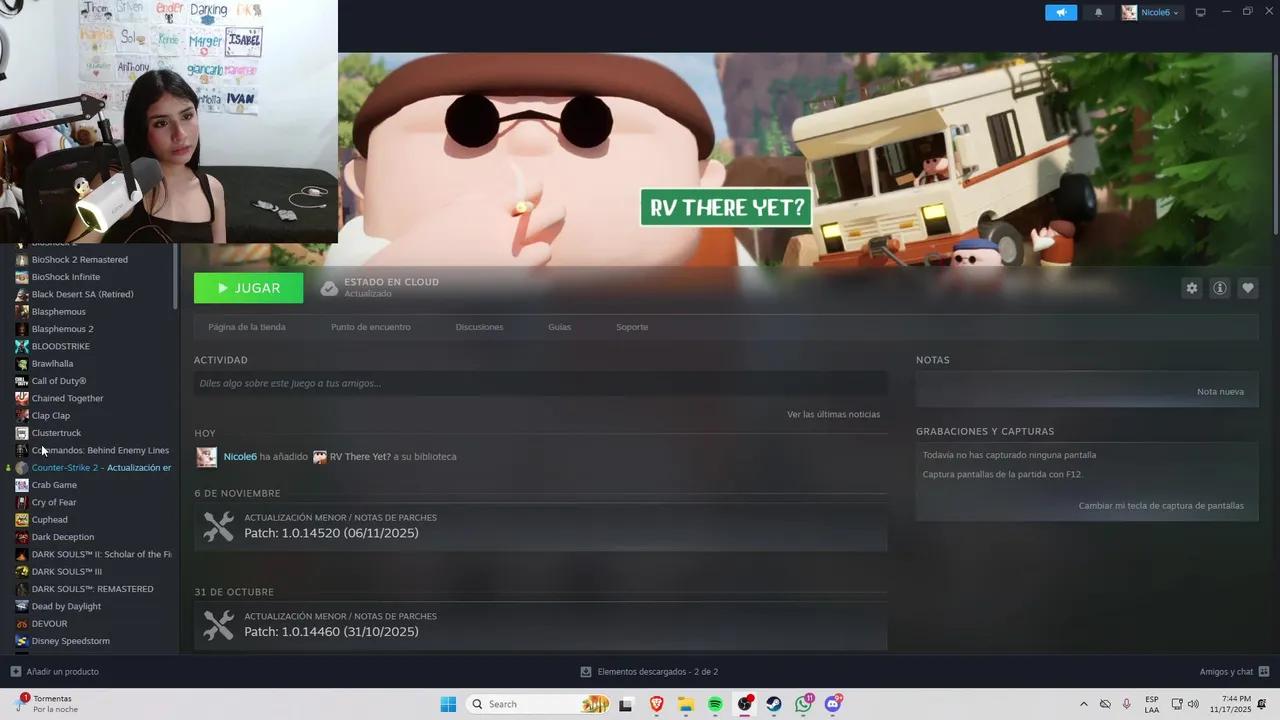Open Steam announcements megaphone button

[x=1061, y=13]
